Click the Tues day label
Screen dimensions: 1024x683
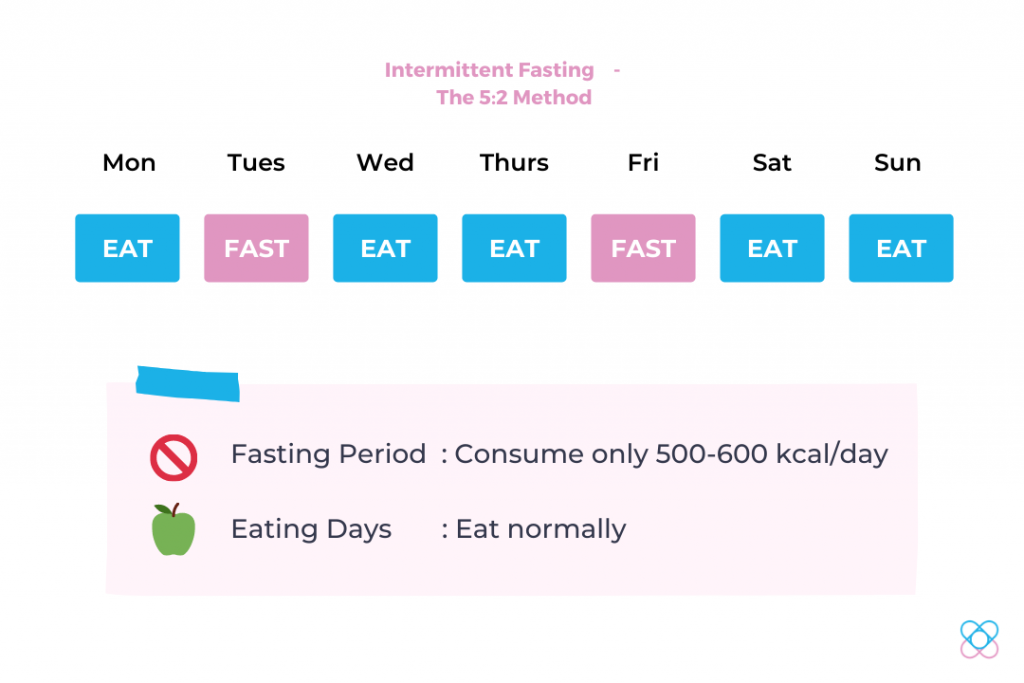(x=256, y=163)
